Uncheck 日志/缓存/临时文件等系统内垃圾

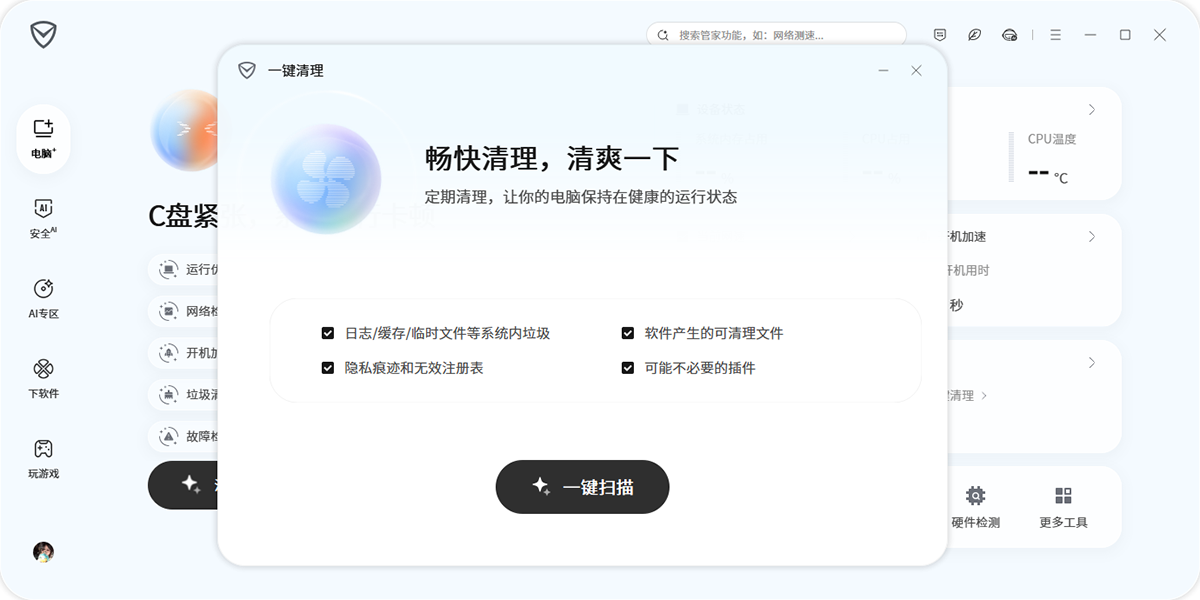(x=328, y=332)
